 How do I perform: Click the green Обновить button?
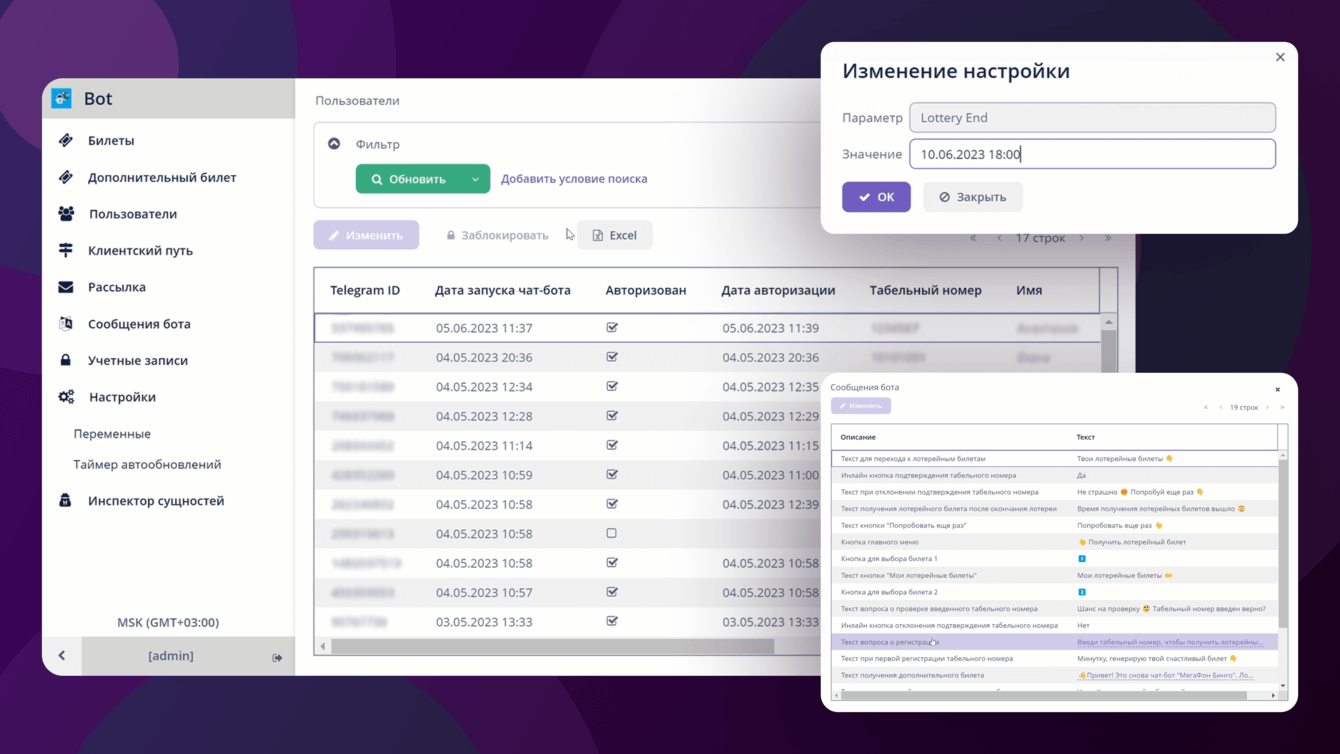[x=409, y=179]
